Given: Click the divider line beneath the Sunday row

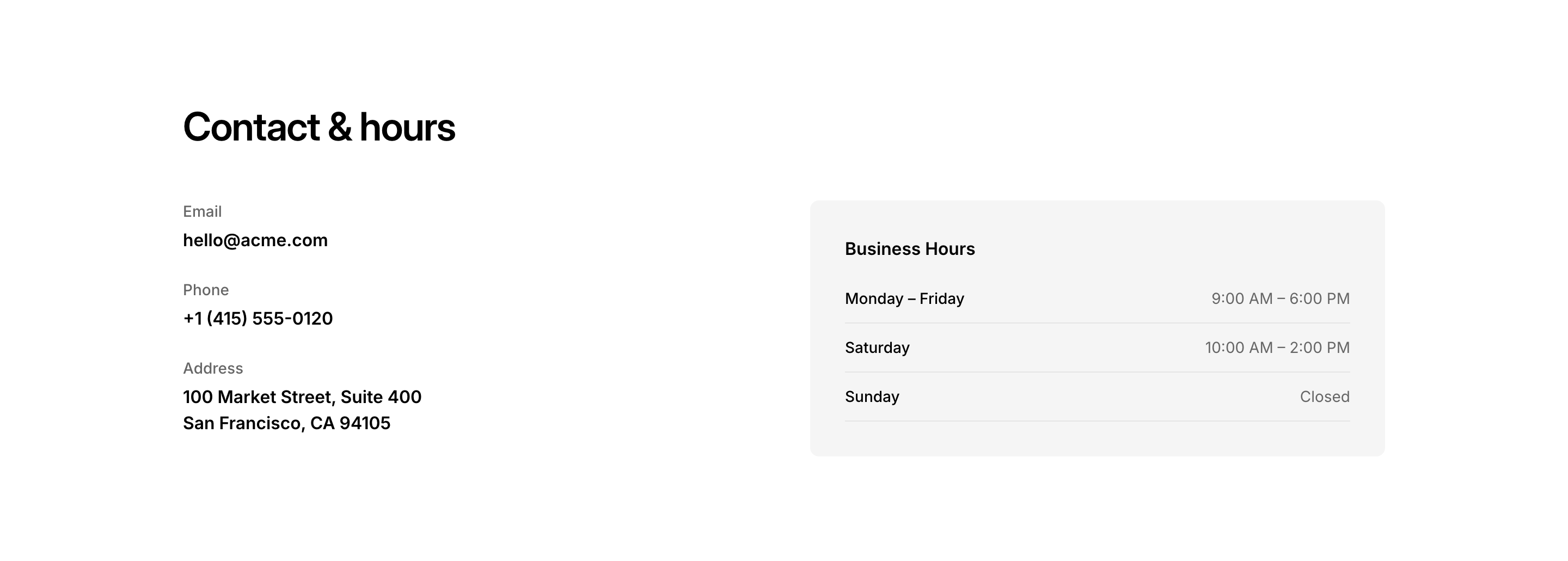Looking at the screenshot, I should (x=1097, y=421).
